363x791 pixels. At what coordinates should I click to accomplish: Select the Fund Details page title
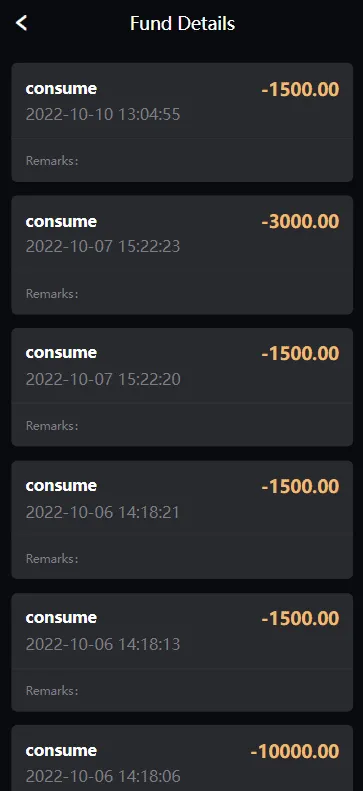[183, 23]
